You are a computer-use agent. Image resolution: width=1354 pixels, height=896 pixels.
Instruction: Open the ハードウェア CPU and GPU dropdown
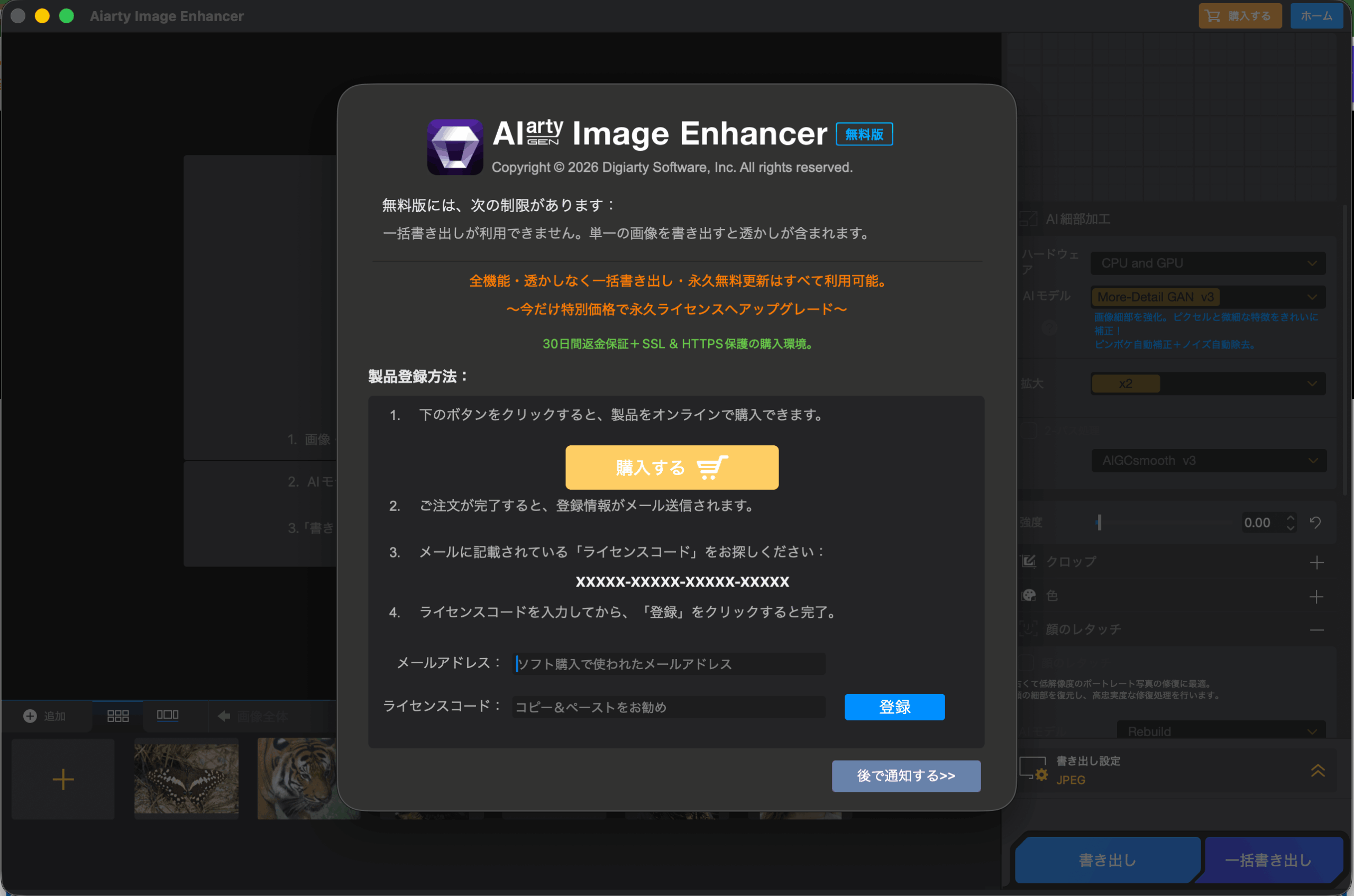tap(1207, 263)
